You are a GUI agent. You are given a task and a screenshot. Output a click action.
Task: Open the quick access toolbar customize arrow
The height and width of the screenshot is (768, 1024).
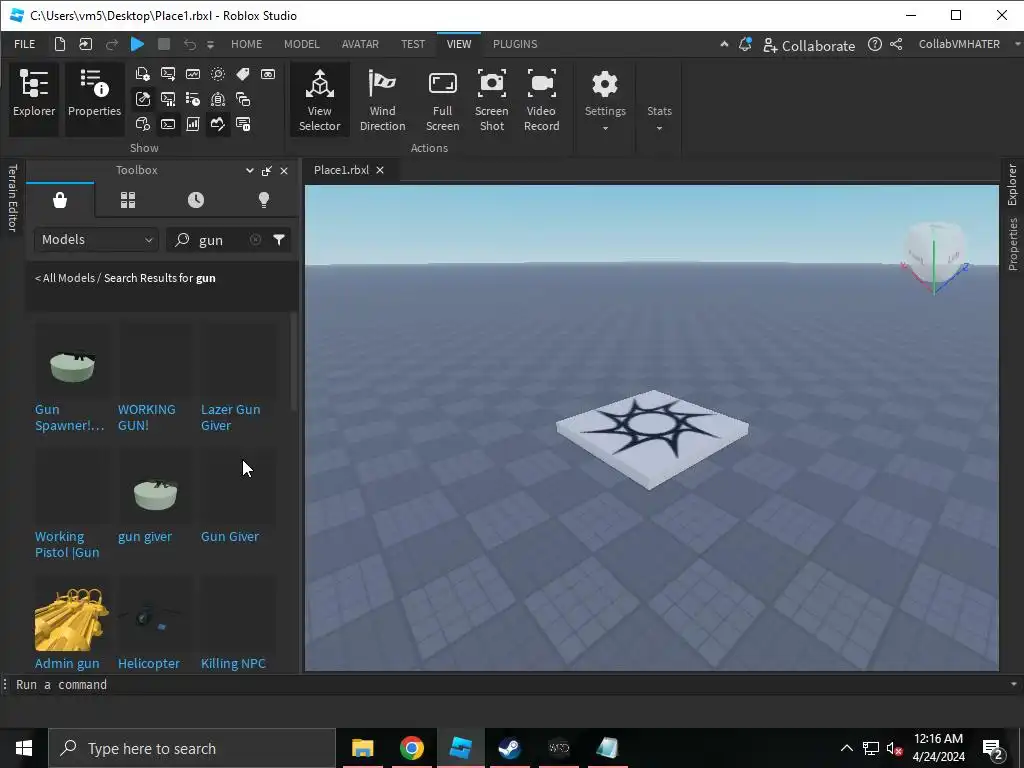[210, 44]
